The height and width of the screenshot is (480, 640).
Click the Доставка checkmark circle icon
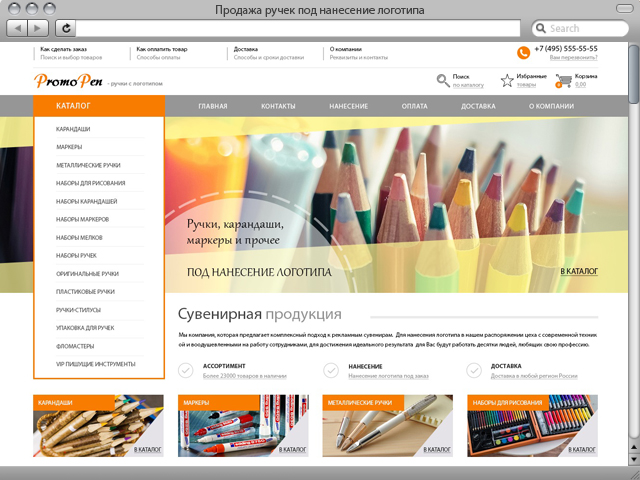(x=474, y=371)
